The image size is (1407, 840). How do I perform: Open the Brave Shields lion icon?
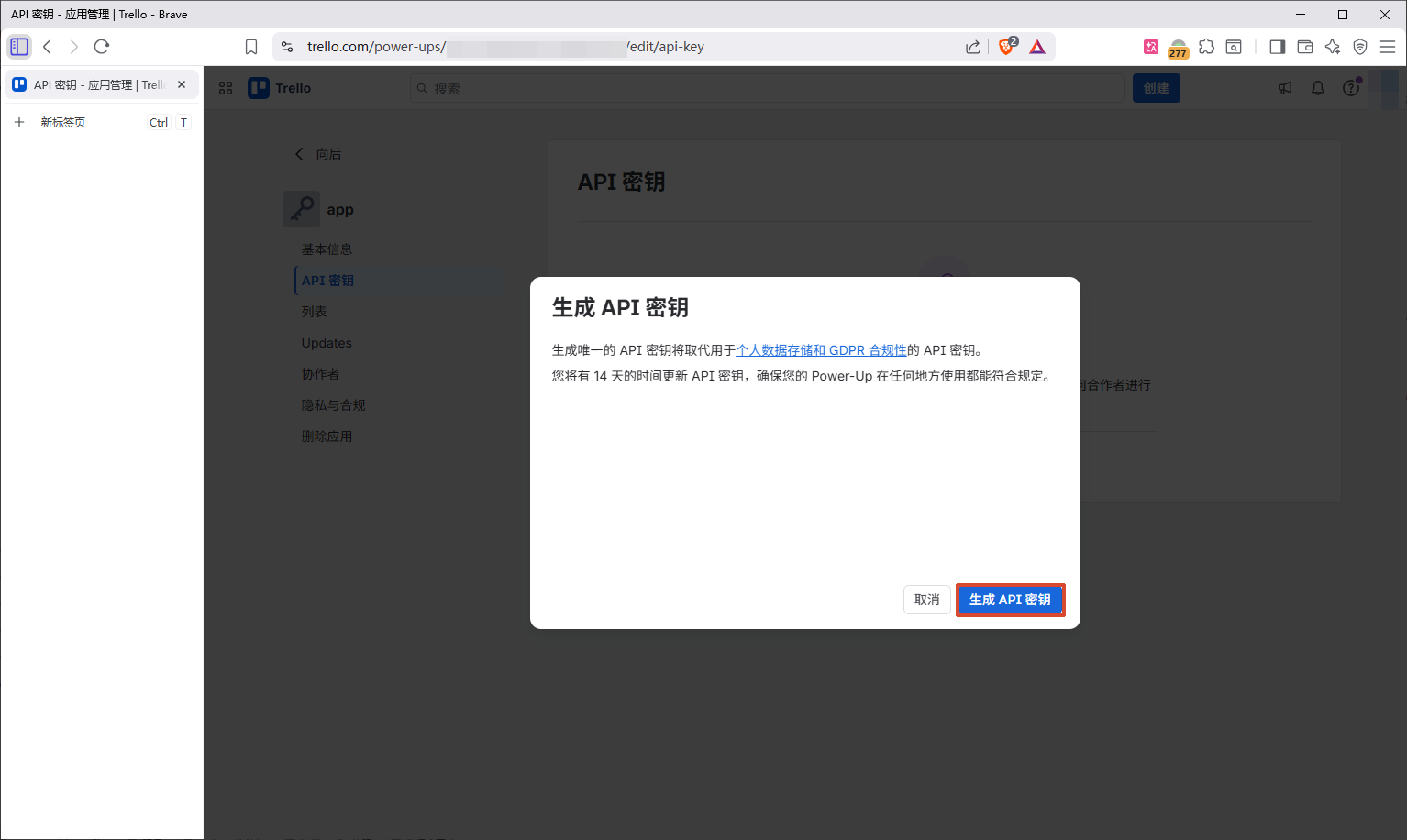pos(1007,46)
